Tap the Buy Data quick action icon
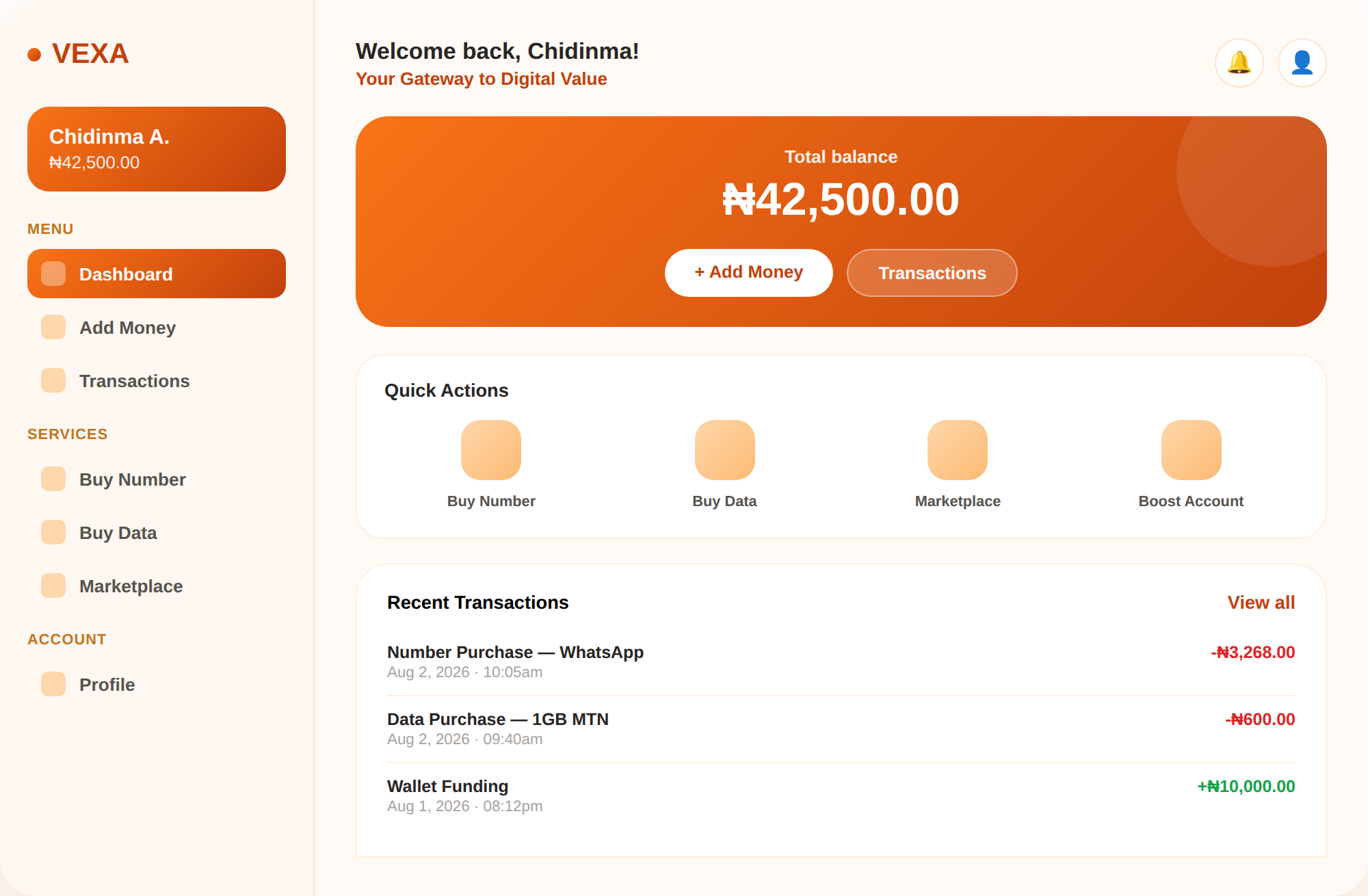 [725, 450]
